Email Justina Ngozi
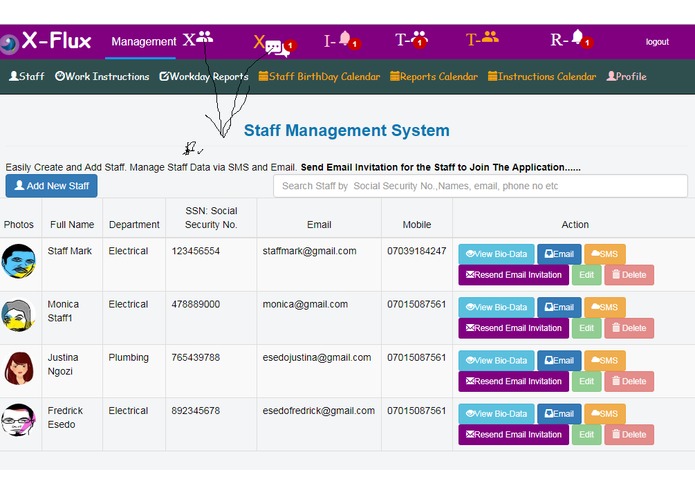 tap(559, 360)
